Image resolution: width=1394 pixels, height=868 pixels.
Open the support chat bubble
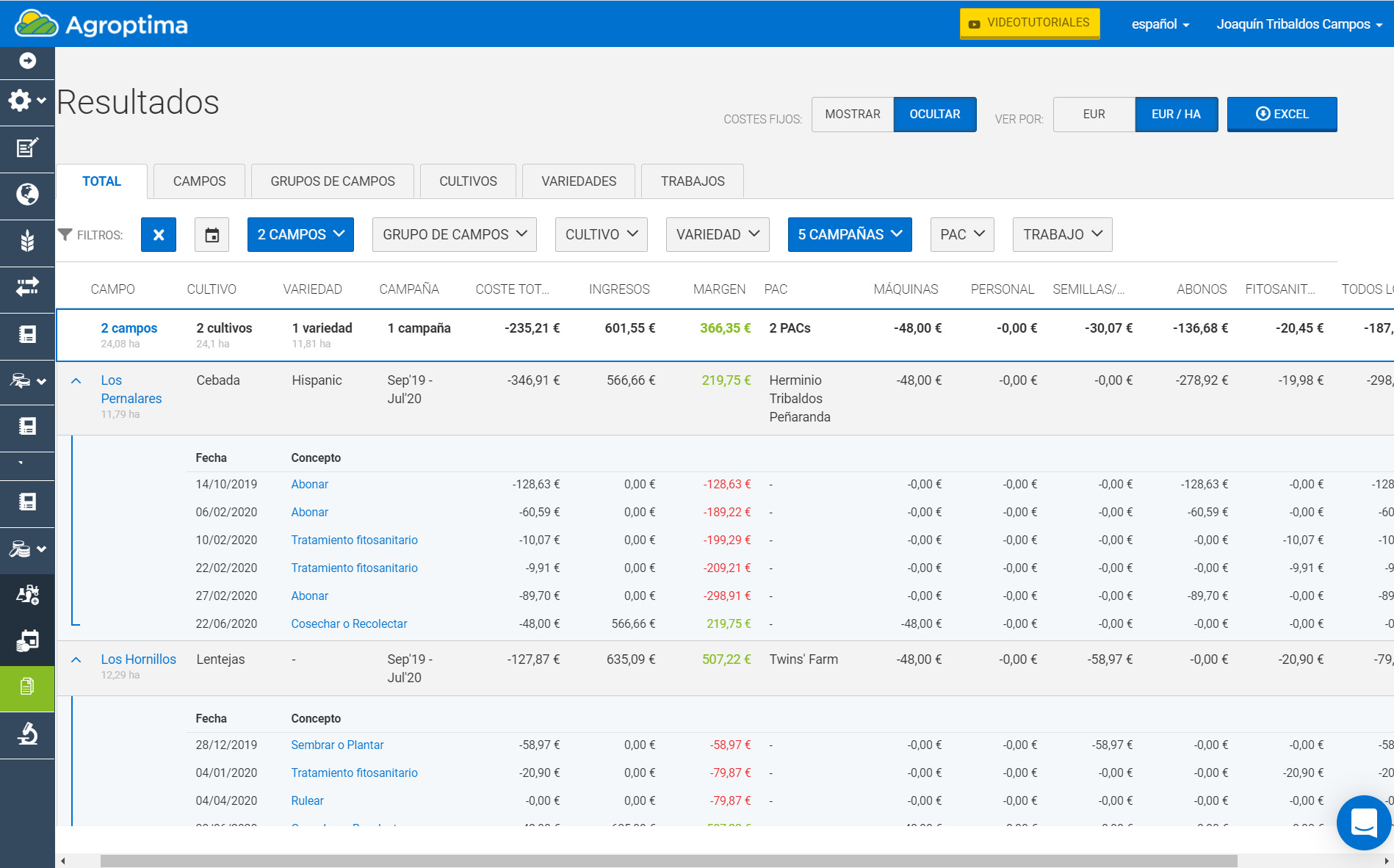coord(1363,822)
